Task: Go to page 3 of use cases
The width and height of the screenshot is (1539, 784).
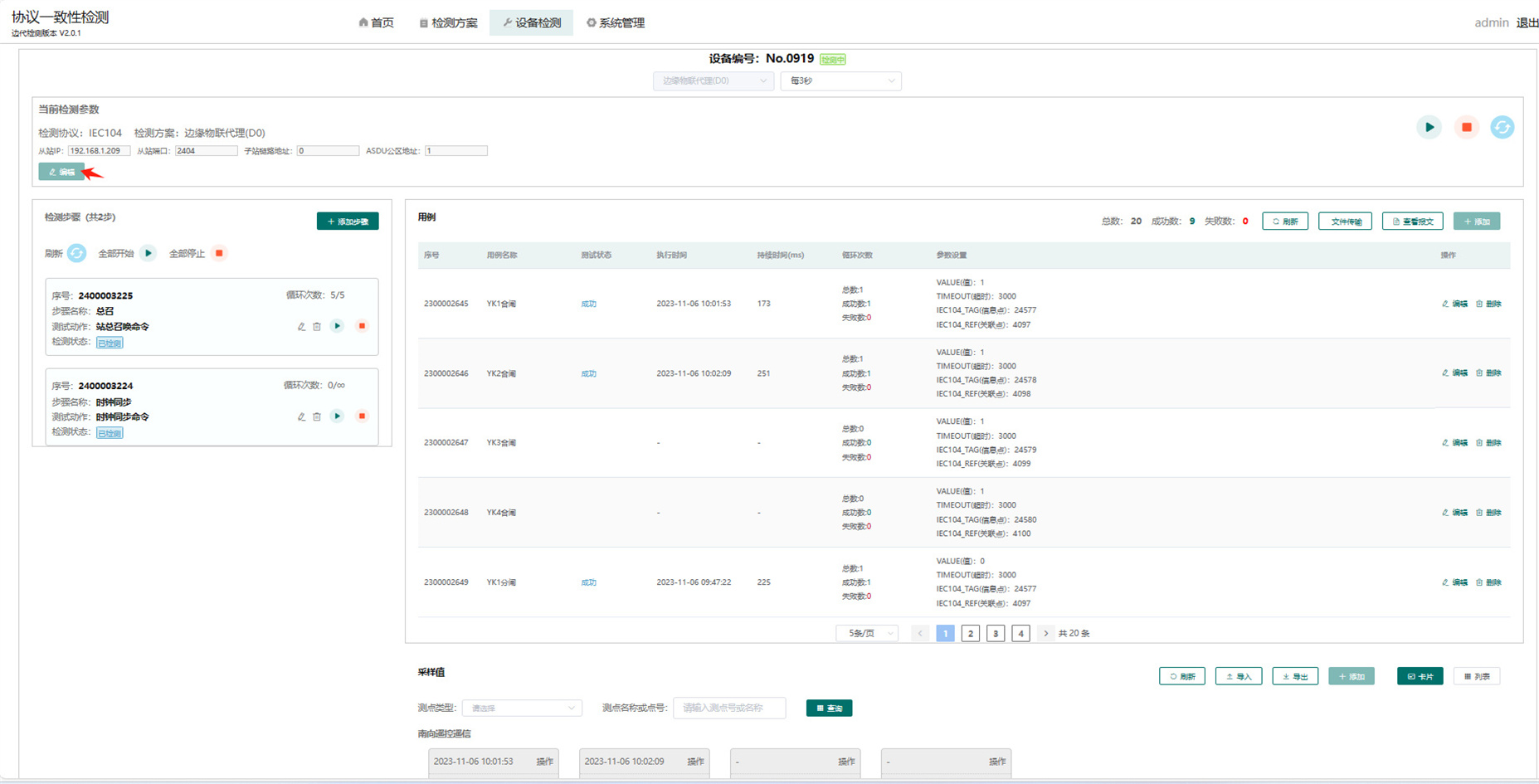Action: pos(996,633)
